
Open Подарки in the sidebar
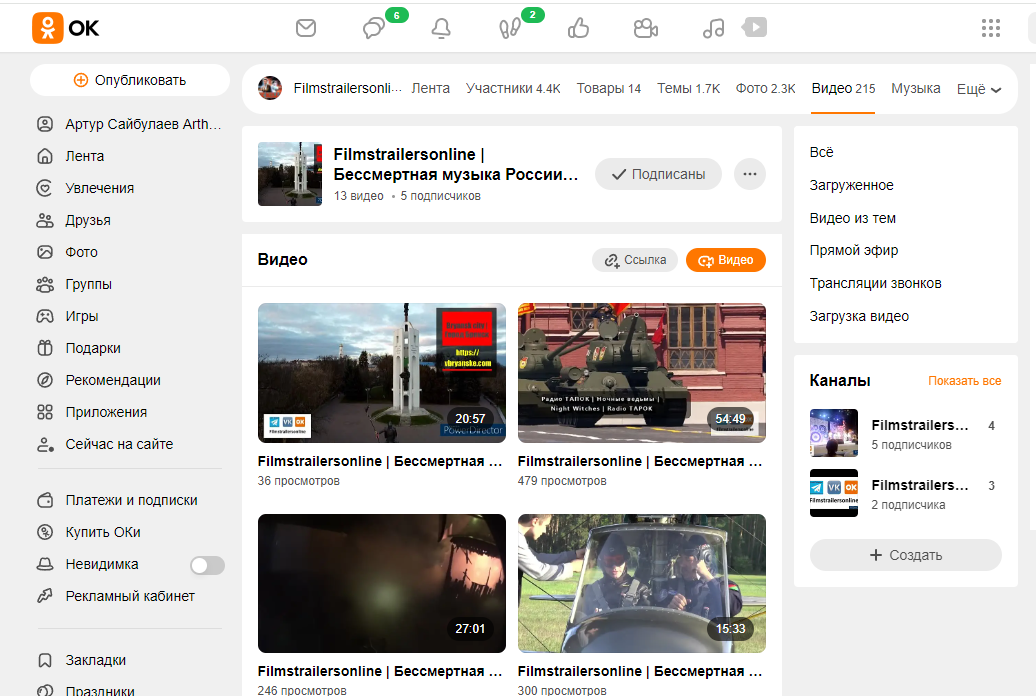click(x=79, y=348)
